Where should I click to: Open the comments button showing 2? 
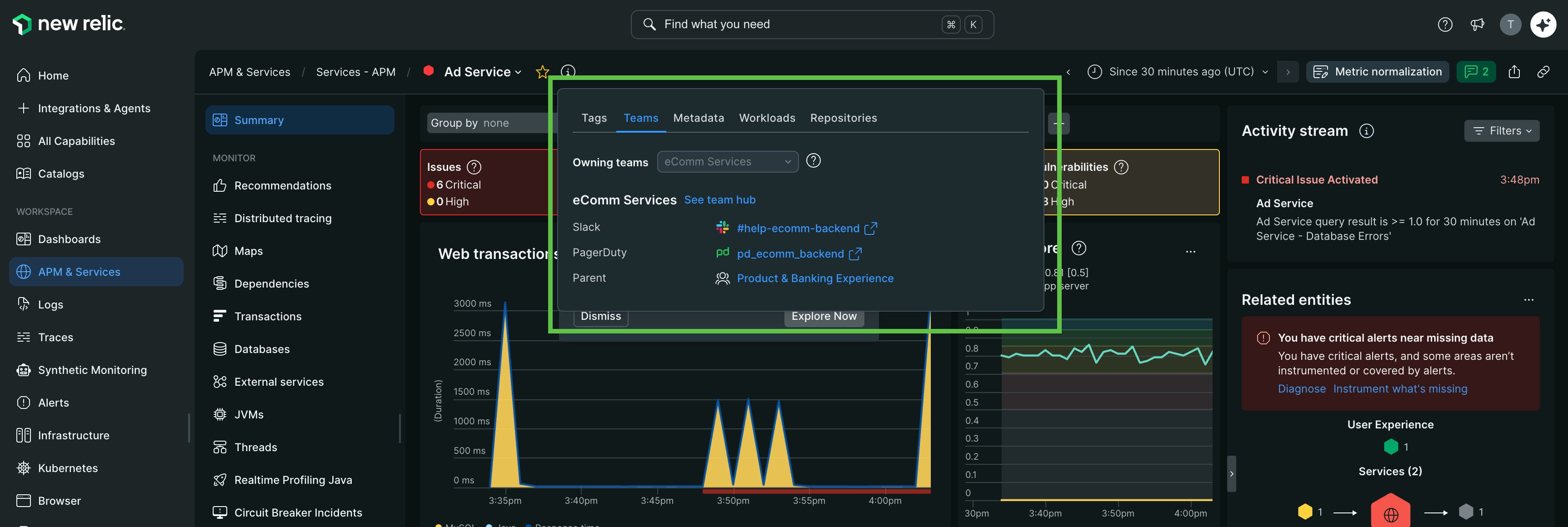[x=1476, y=72]
